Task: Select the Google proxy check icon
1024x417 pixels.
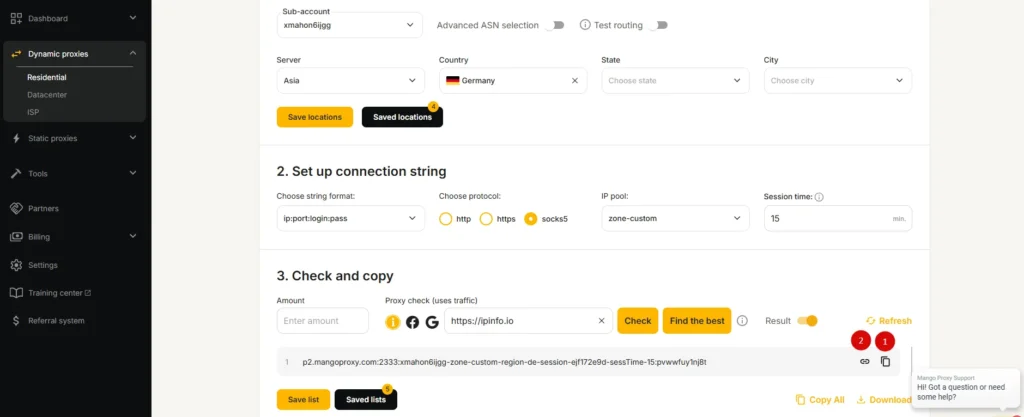Action: 432,322
